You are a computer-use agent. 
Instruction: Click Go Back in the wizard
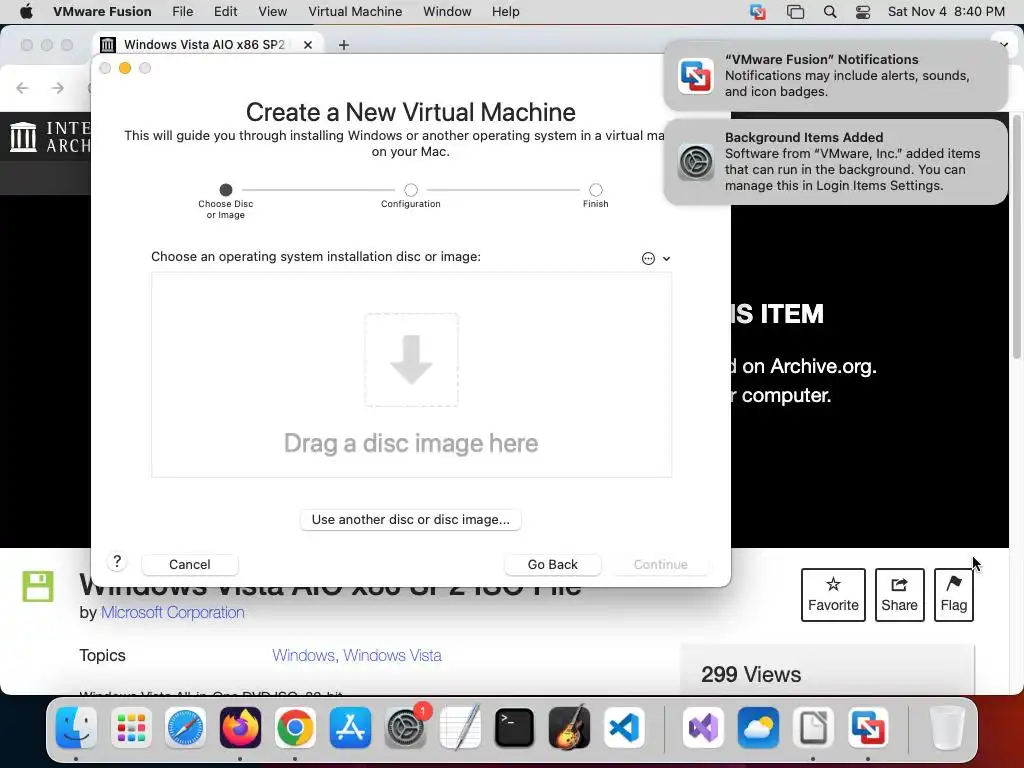pyautogui.click(x=552, y=564)
